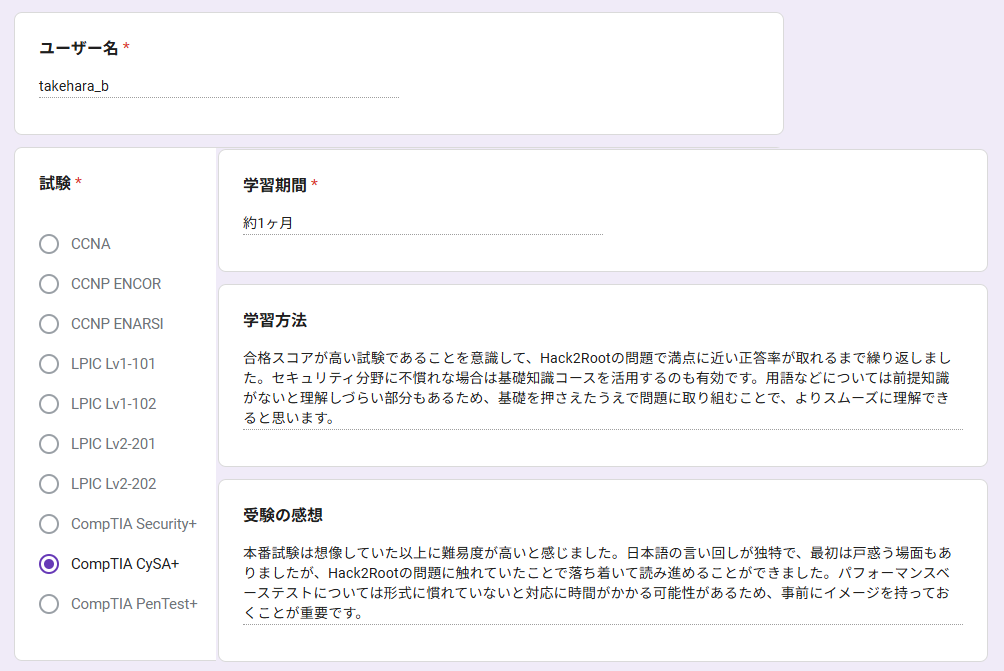Click the ユーザー名 field containing takehara_b
Screen dimensions: 1004x671
pyautogui.click(x=218, y=86)
